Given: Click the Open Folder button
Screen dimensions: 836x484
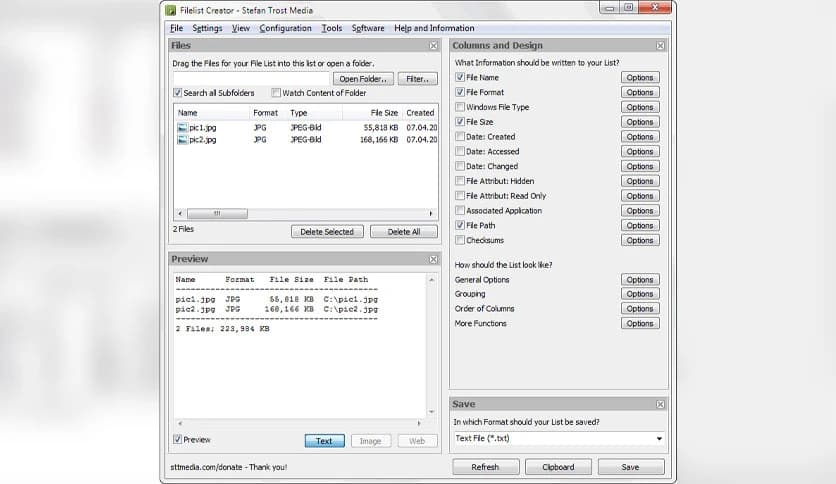Looking at the screenshot, I should click(x=363, y=79).
